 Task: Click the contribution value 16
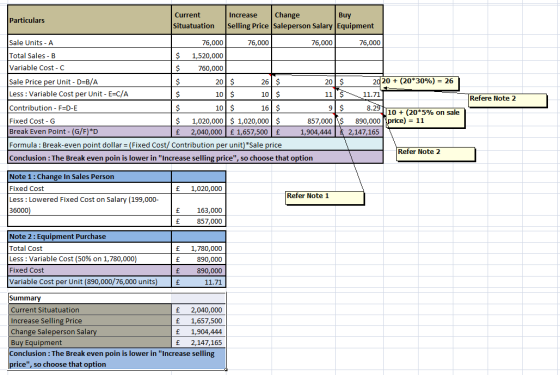point(249,108)
